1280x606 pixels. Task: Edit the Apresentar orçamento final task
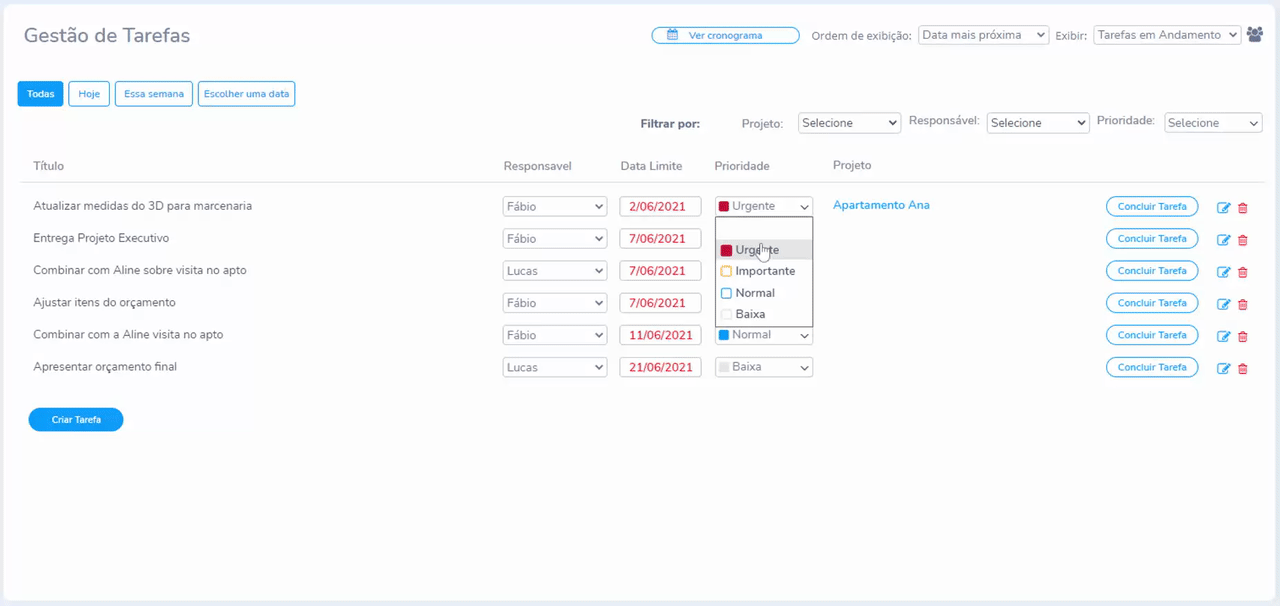[x=1223, y=368]
